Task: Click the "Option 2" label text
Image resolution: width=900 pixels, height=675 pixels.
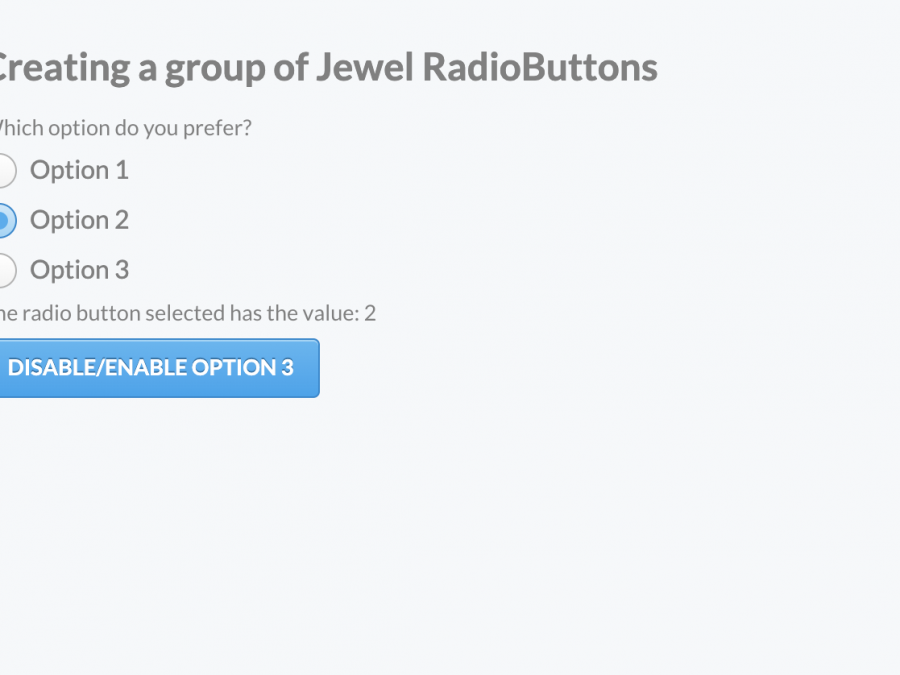Action: pyautogui.click(x=79, y=220)
